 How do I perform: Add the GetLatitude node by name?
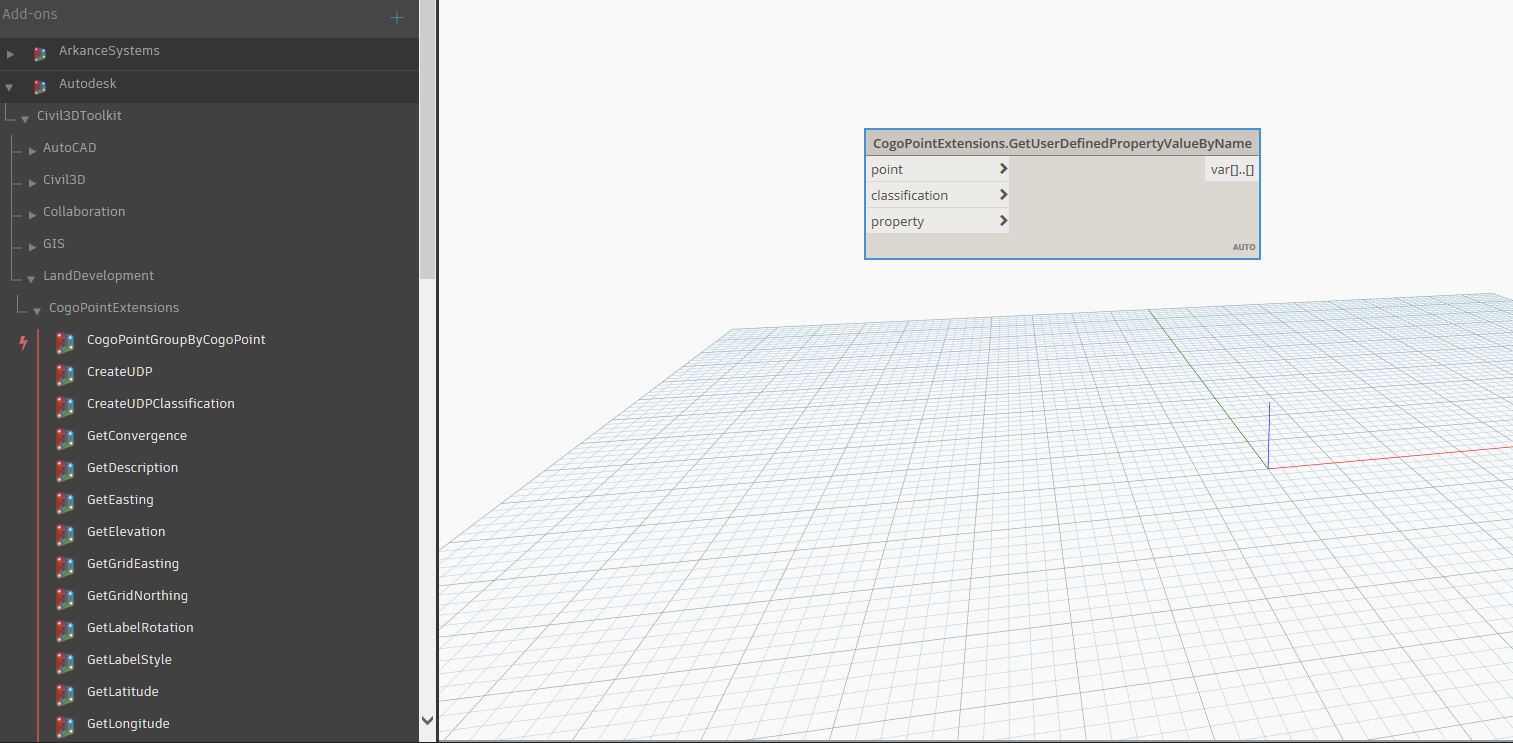pos(123,692)
